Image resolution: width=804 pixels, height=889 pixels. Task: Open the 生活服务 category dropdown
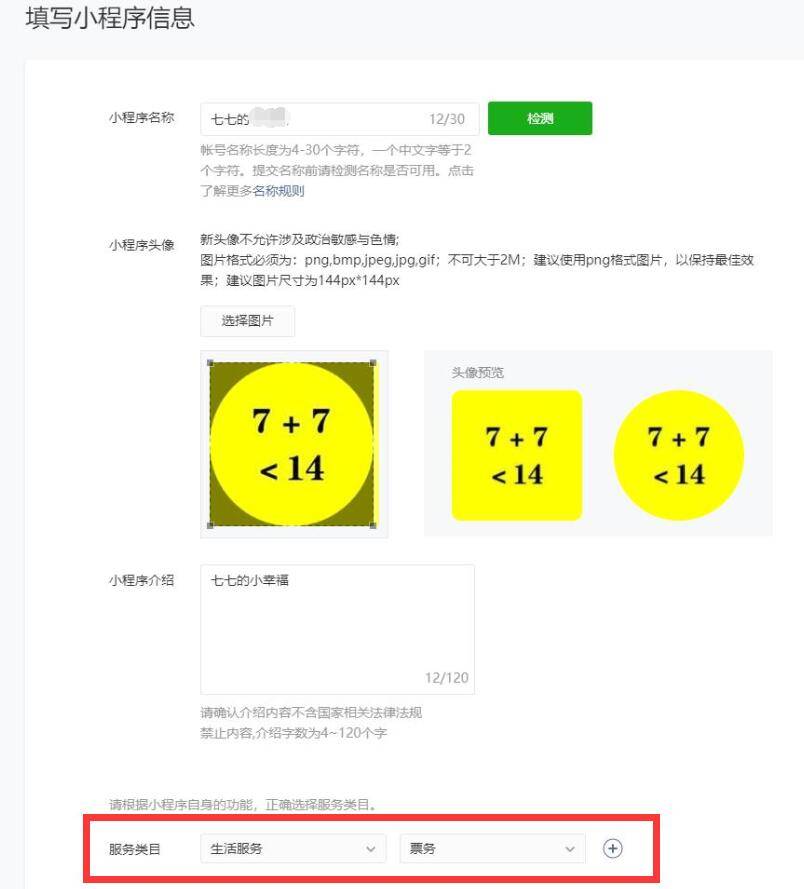click(293, 848)
